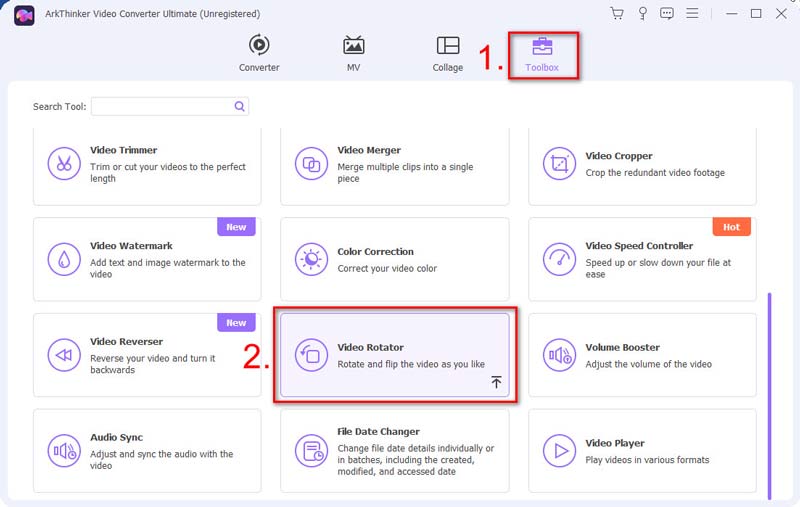Click the Video Reverser rewind icon
800x507 pixels.
click(x=64, y=355)
